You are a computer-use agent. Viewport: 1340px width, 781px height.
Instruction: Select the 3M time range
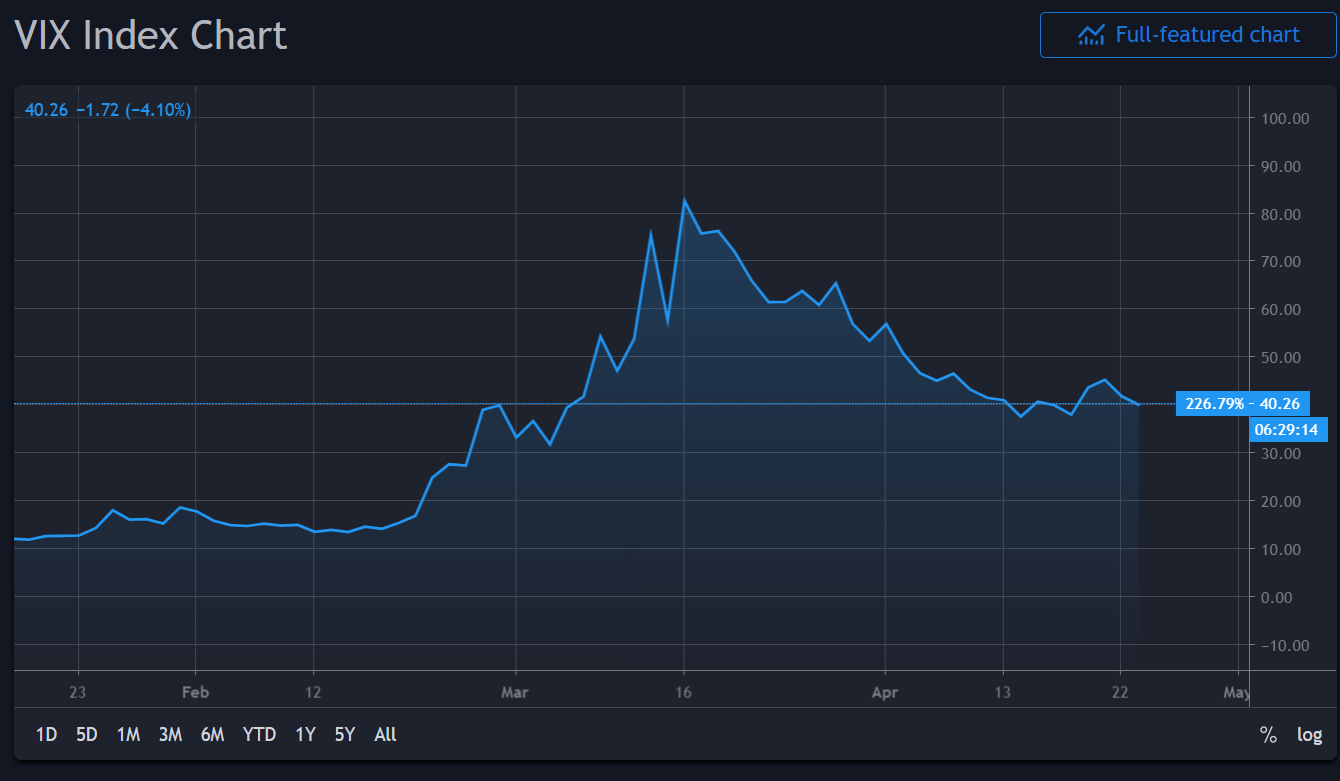pos(170,734)
